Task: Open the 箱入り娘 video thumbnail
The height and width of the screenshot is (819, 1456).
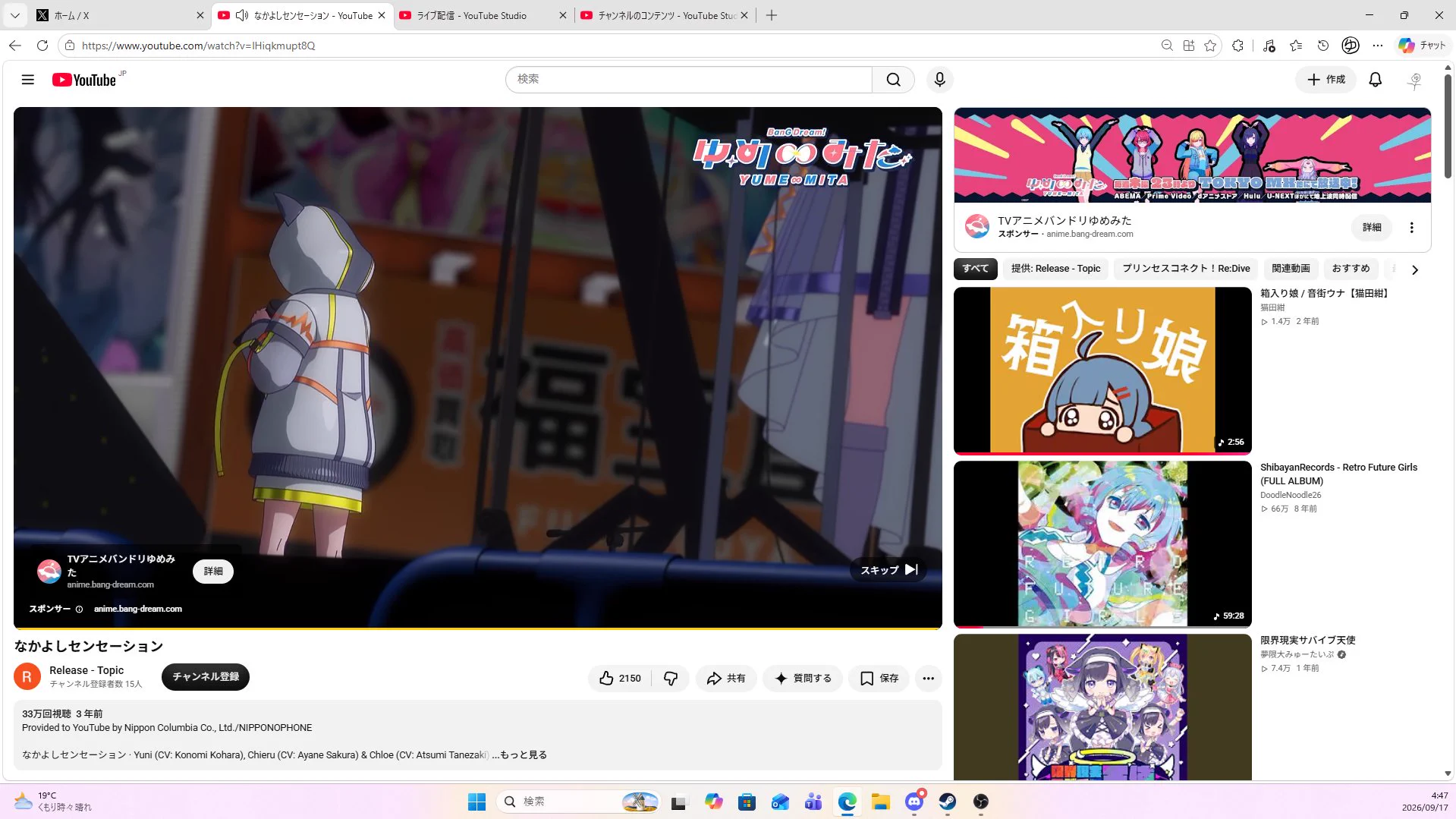Action: click(x=1102, y=370)
